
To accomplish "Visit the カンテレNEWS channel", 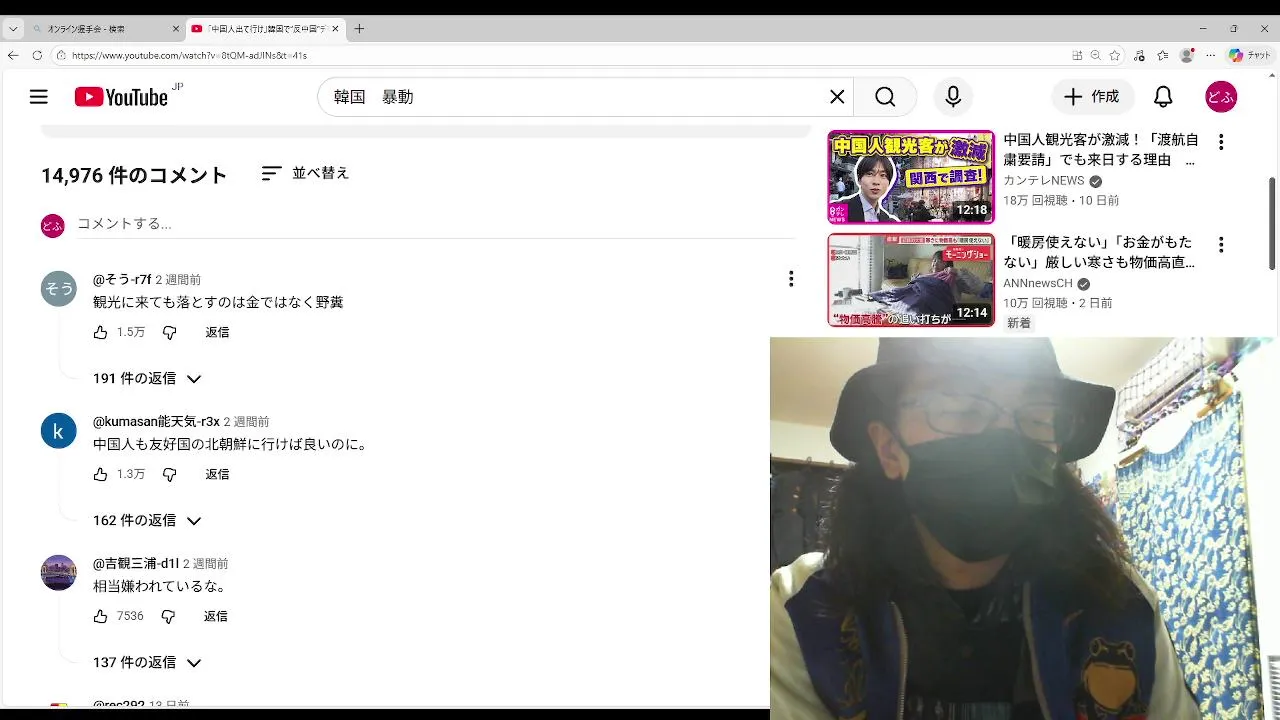I will (x=1044, y=181).
